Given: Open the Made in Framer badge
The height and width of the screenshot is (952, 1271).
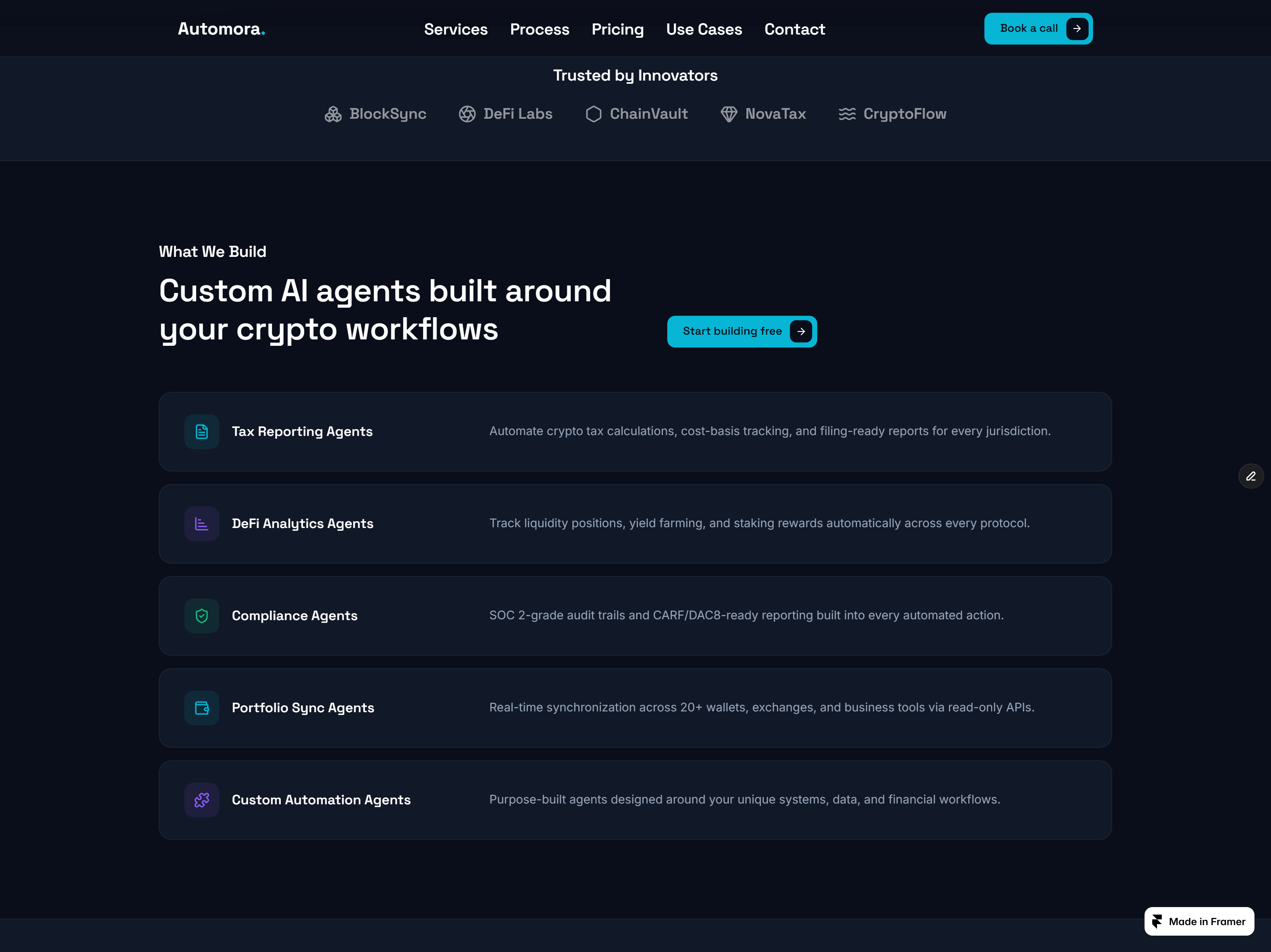Looking at the screenshot, I should click(x=1199, y=921).
